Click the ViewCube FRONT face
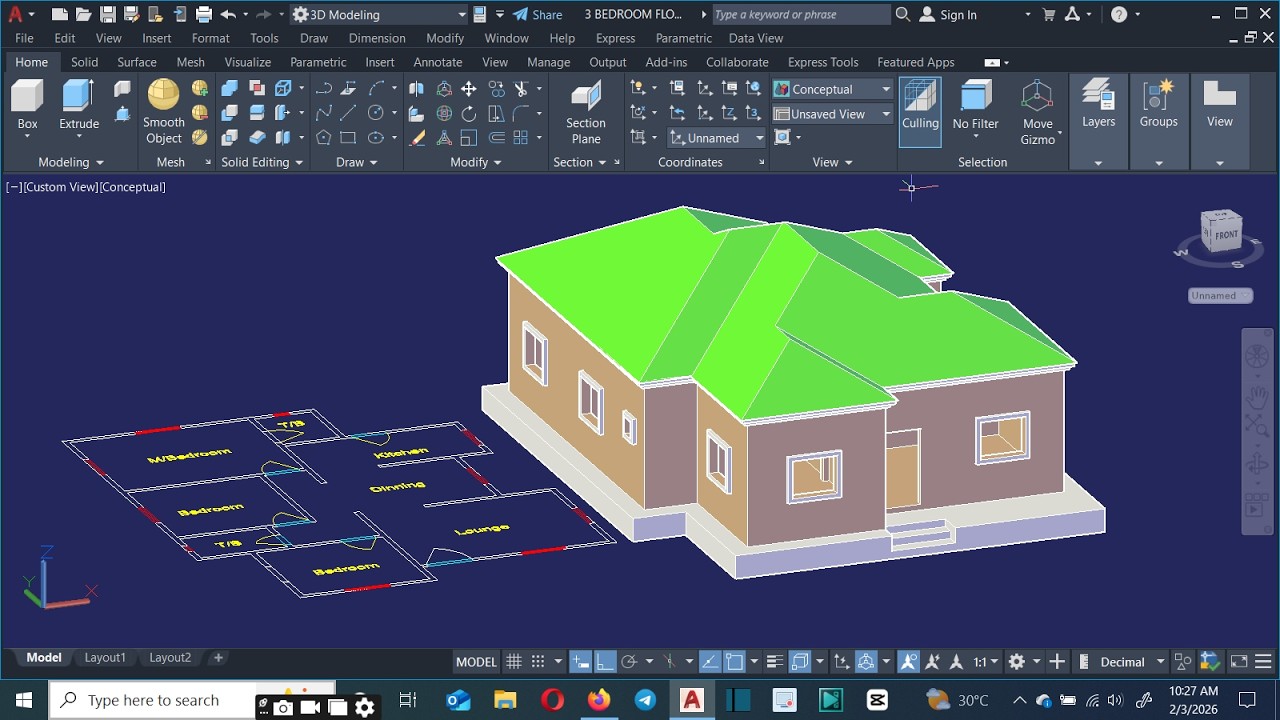This screenshot has width=1280, height=720. click(x=1225, y=235)
